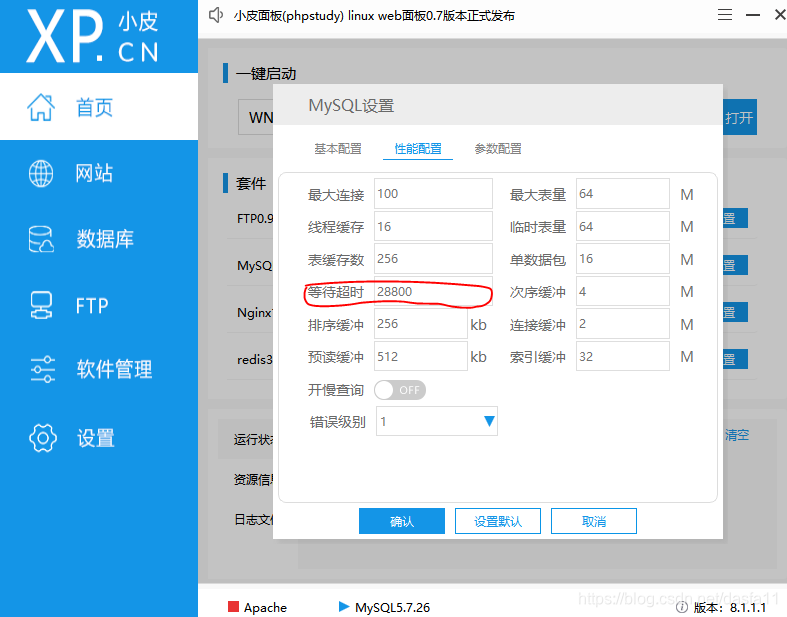Click the 索引缓冲 input field
The width and height of the screenshot is (787, 617).
[622, 356]
